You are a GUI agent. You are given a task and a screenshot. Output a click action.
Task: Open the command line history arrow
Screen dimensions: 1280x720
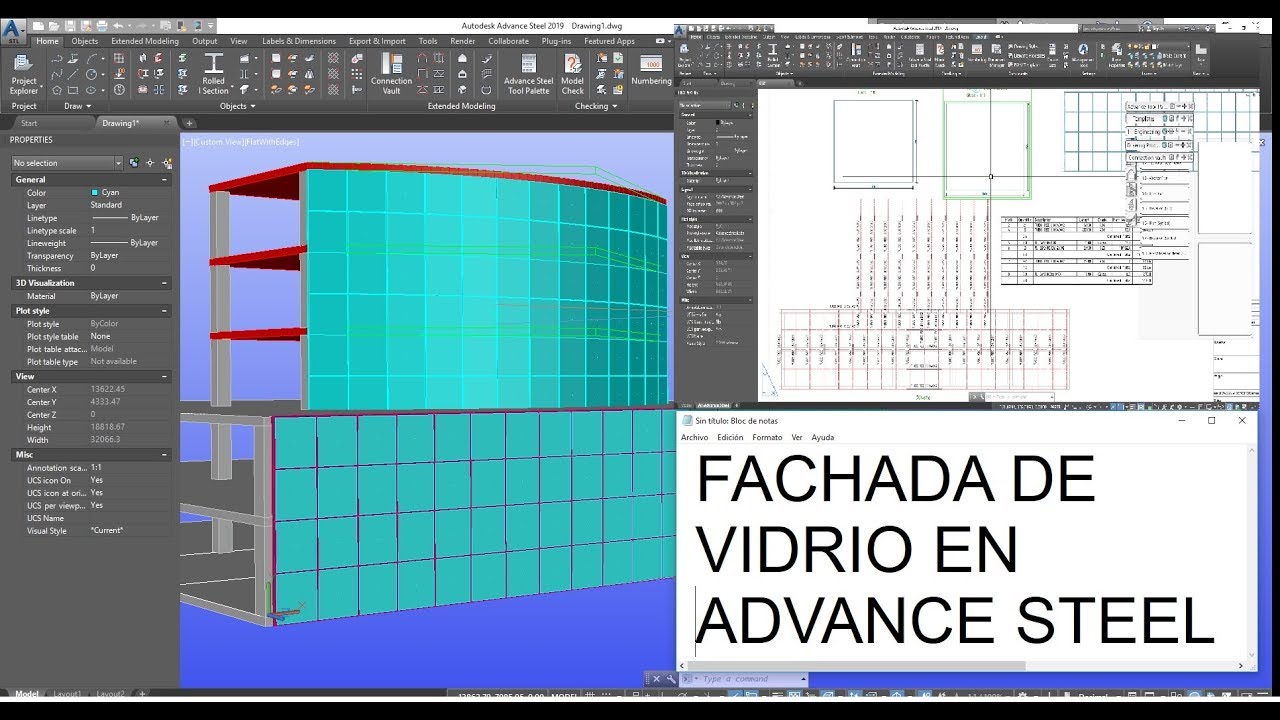point(803,679)
